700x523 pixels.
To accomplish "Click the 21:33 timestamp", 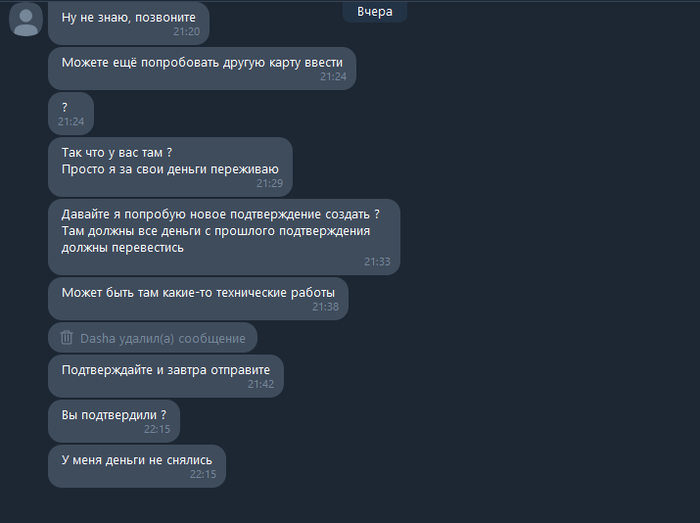I will (377, 262).
